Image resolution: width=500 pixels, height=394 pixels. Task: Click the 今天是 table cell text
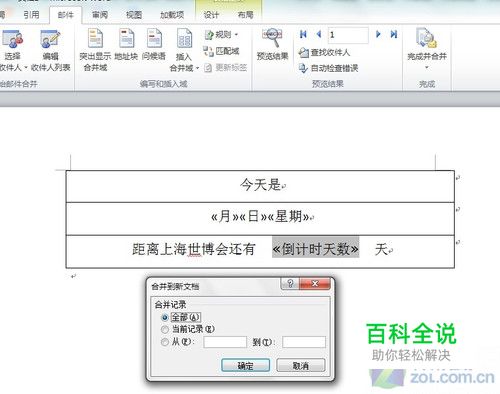(260, 184)
